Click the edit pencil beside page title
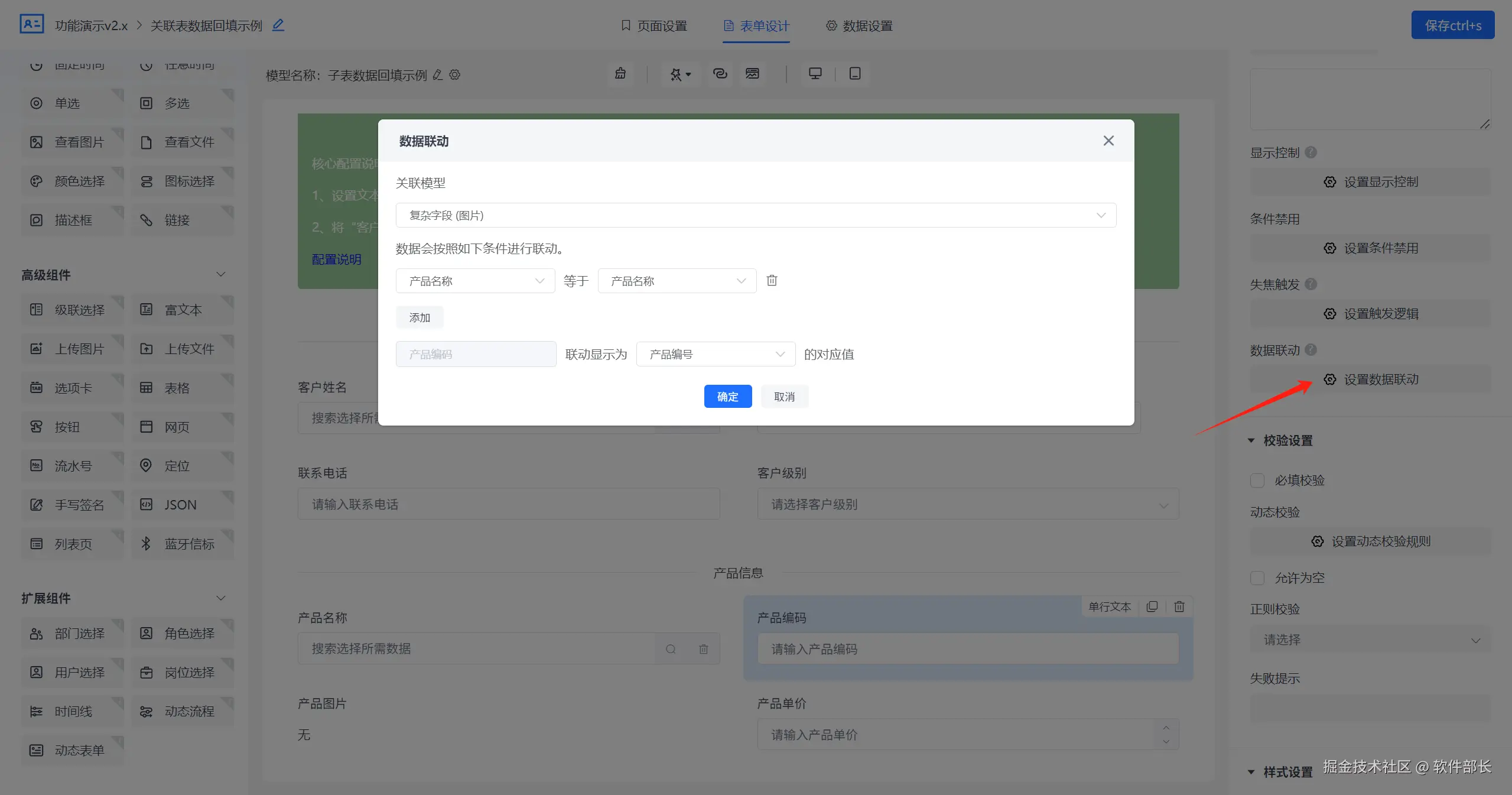This screenshot has width=1512, height=795. (x=278, y=25)
